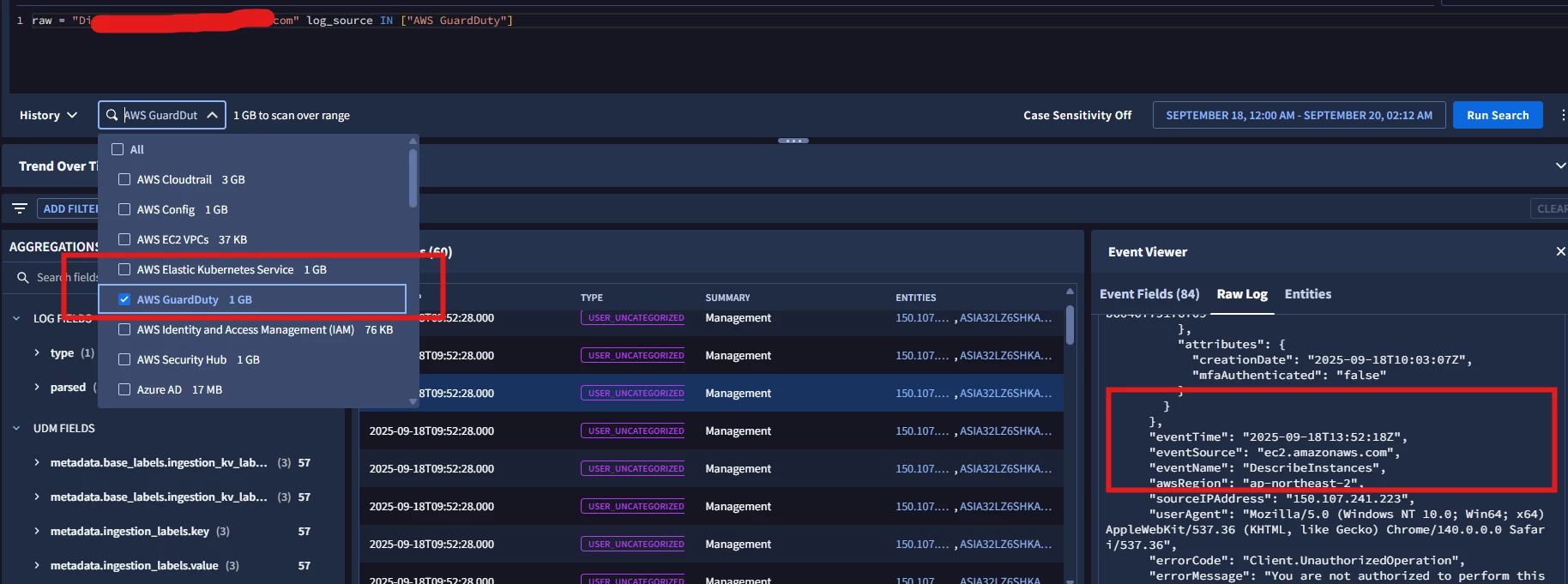Collapse the log source dropdown chevron
Screen dimensions: 1568x584
(x=212, y=115)
